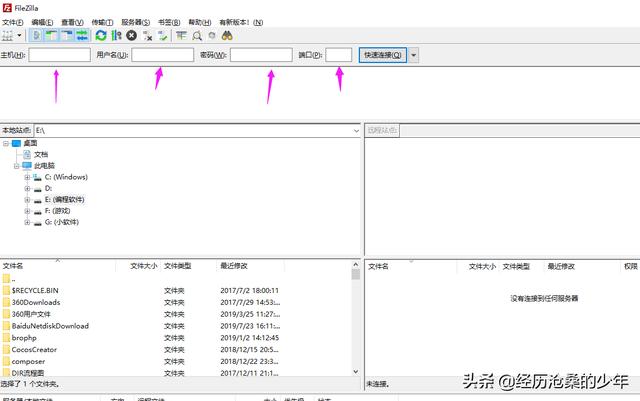Disconnect from the current server
640x401 pixels.
coord(147,36)
